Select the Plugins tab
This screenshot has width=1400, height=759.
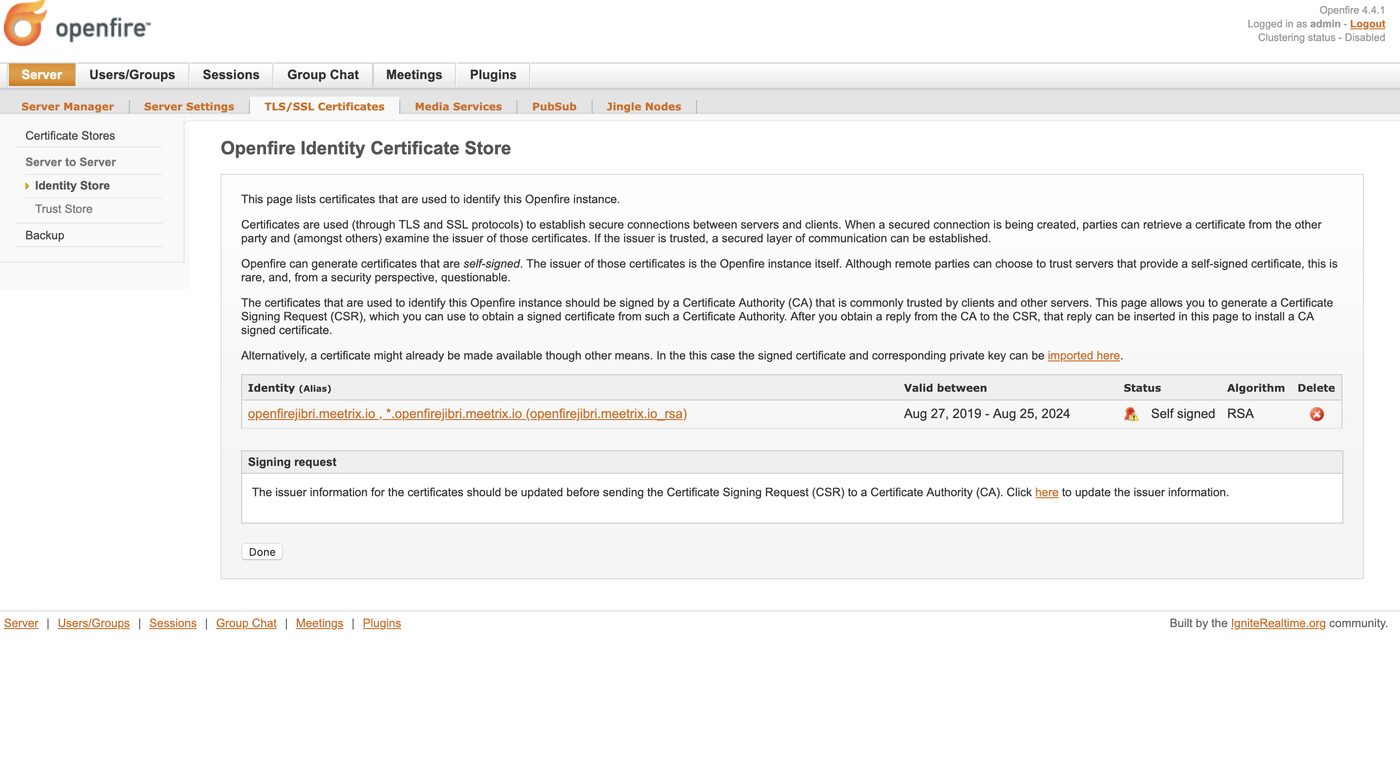tap(493, 75)
